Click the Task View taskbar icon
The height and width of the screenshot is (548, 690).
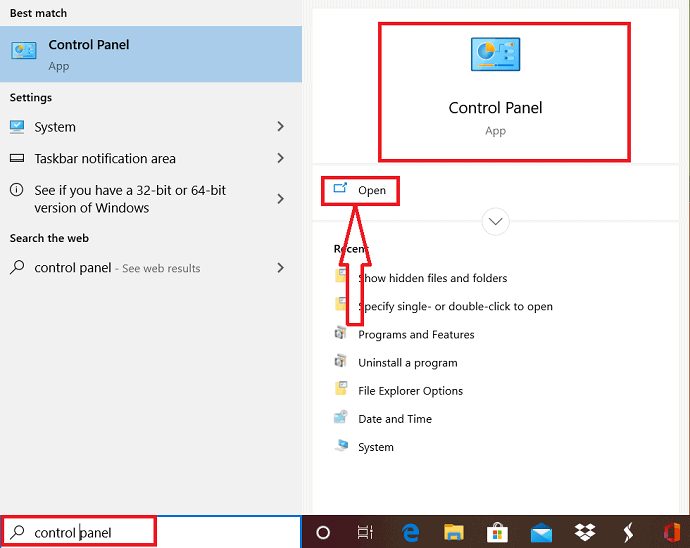point(366,533)
